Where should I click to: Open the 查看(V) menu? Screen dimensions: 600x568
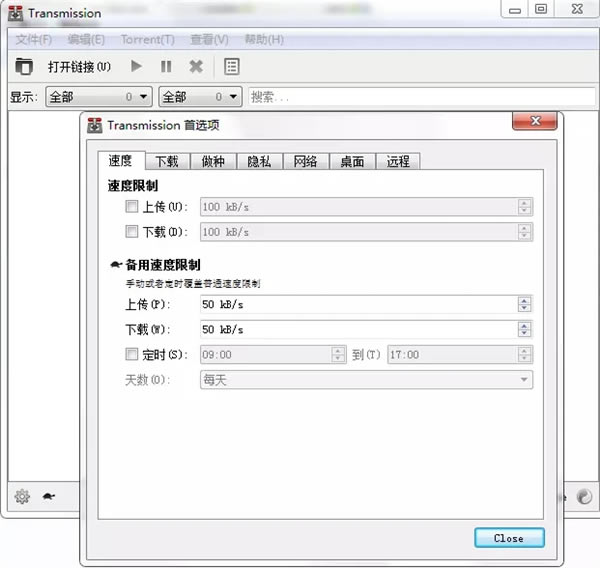(x=210, y=39)
